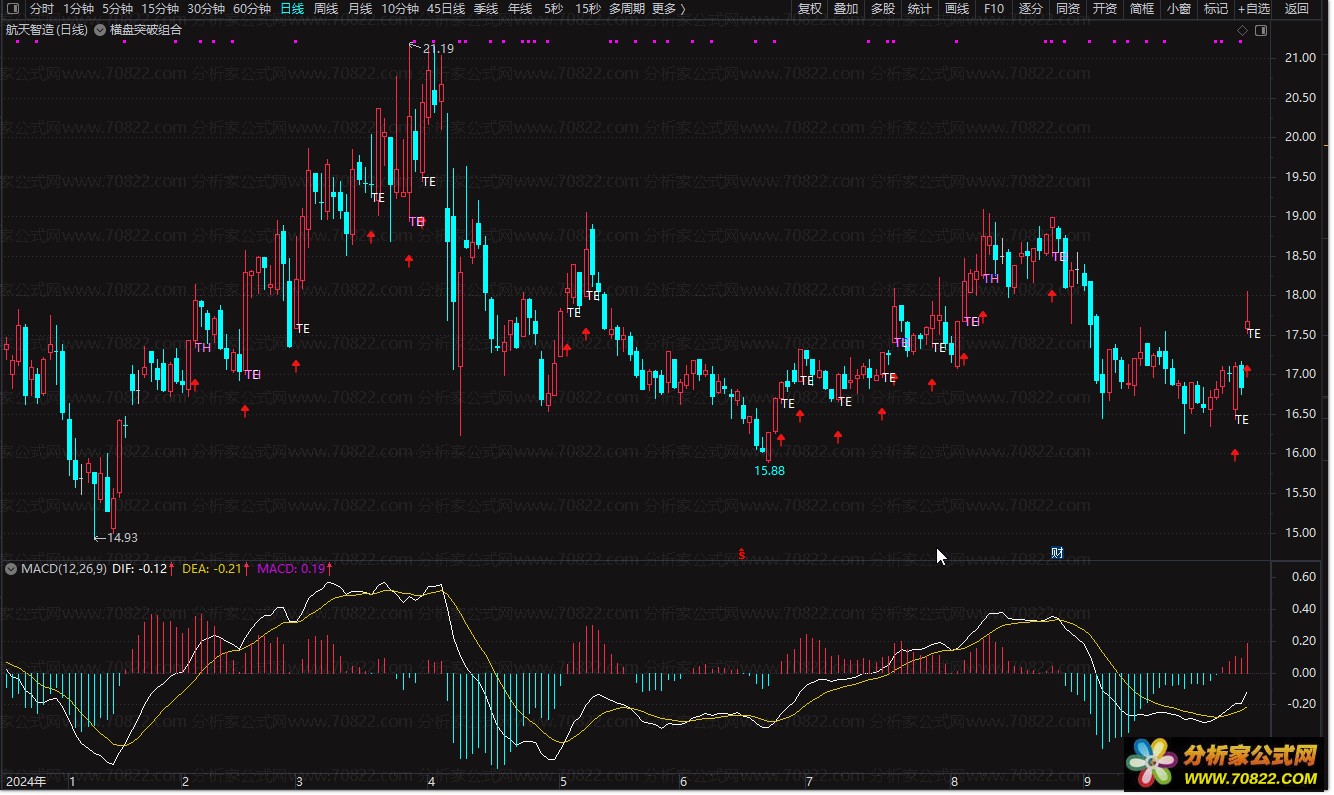
Task: Toggle the 小窗 small window mode
Action: tap(1178, 9)
